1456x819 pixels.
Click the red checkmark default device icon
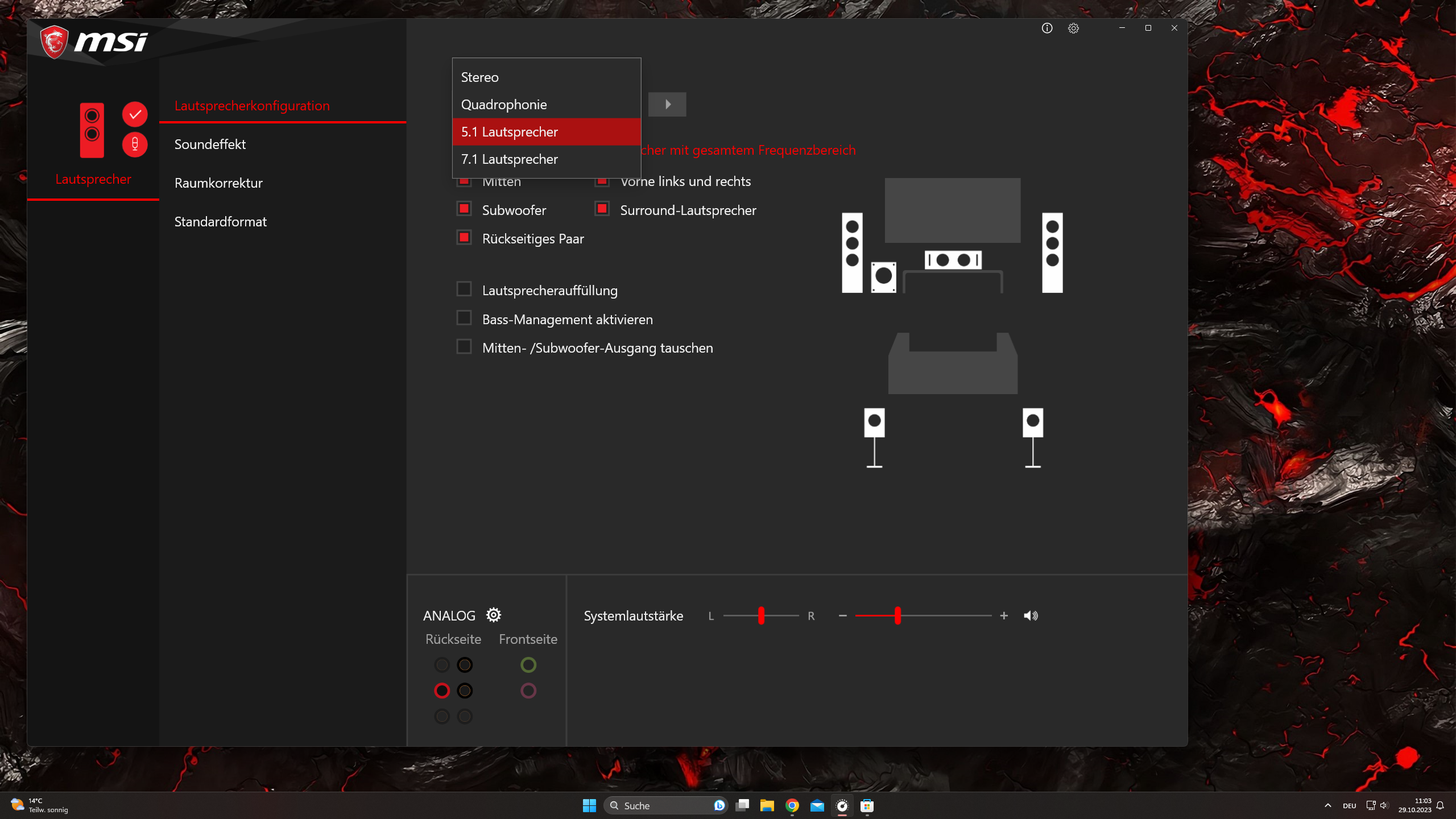(135, 114)
